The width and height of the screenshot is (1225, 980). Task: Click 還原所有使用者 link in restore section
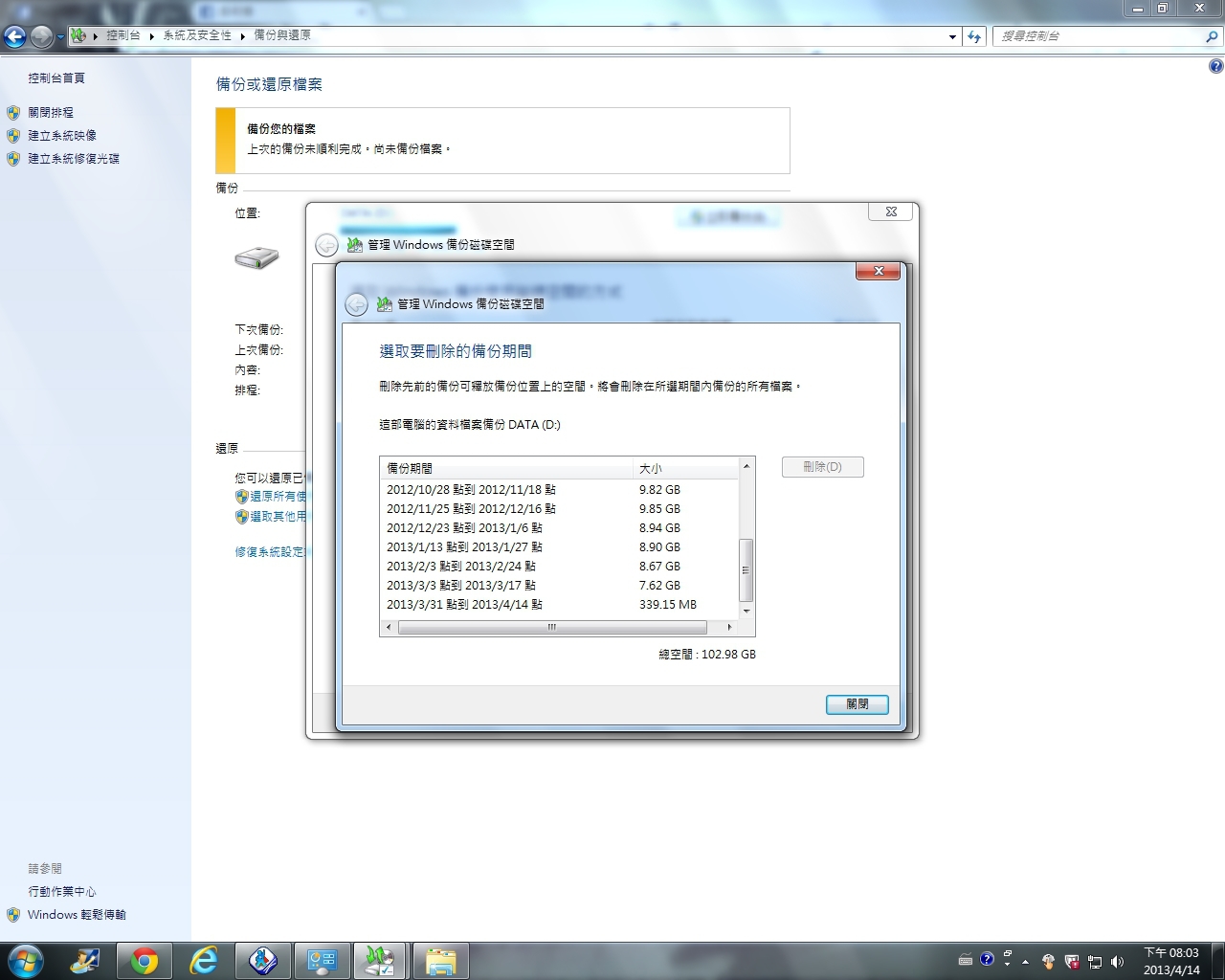(x=278, y=497)
